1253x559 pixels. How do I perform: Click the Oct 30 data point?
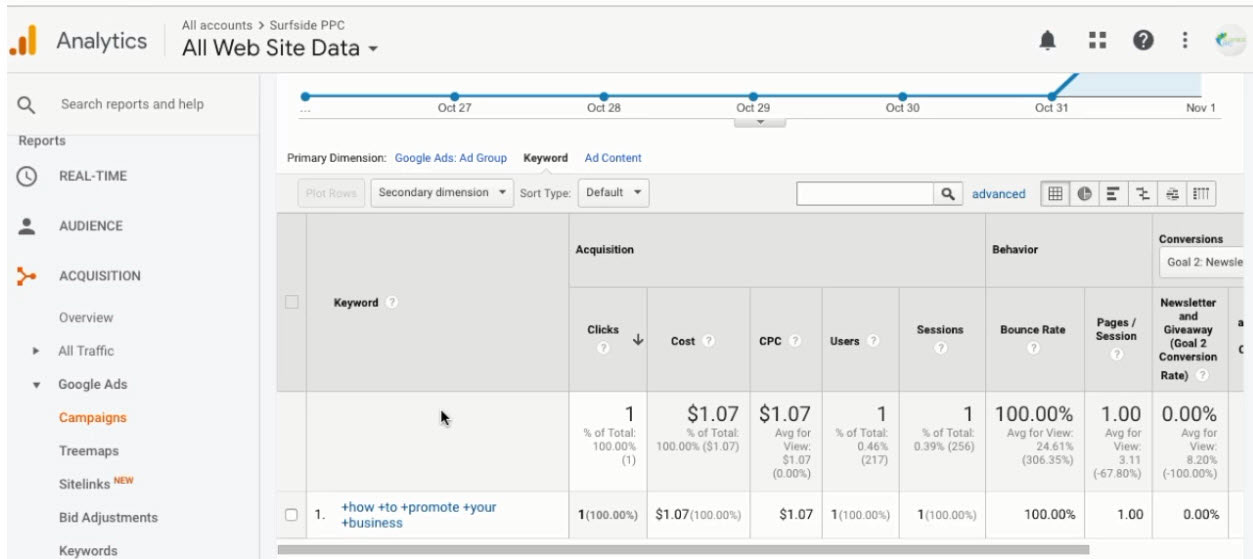[x=902, y=96]
